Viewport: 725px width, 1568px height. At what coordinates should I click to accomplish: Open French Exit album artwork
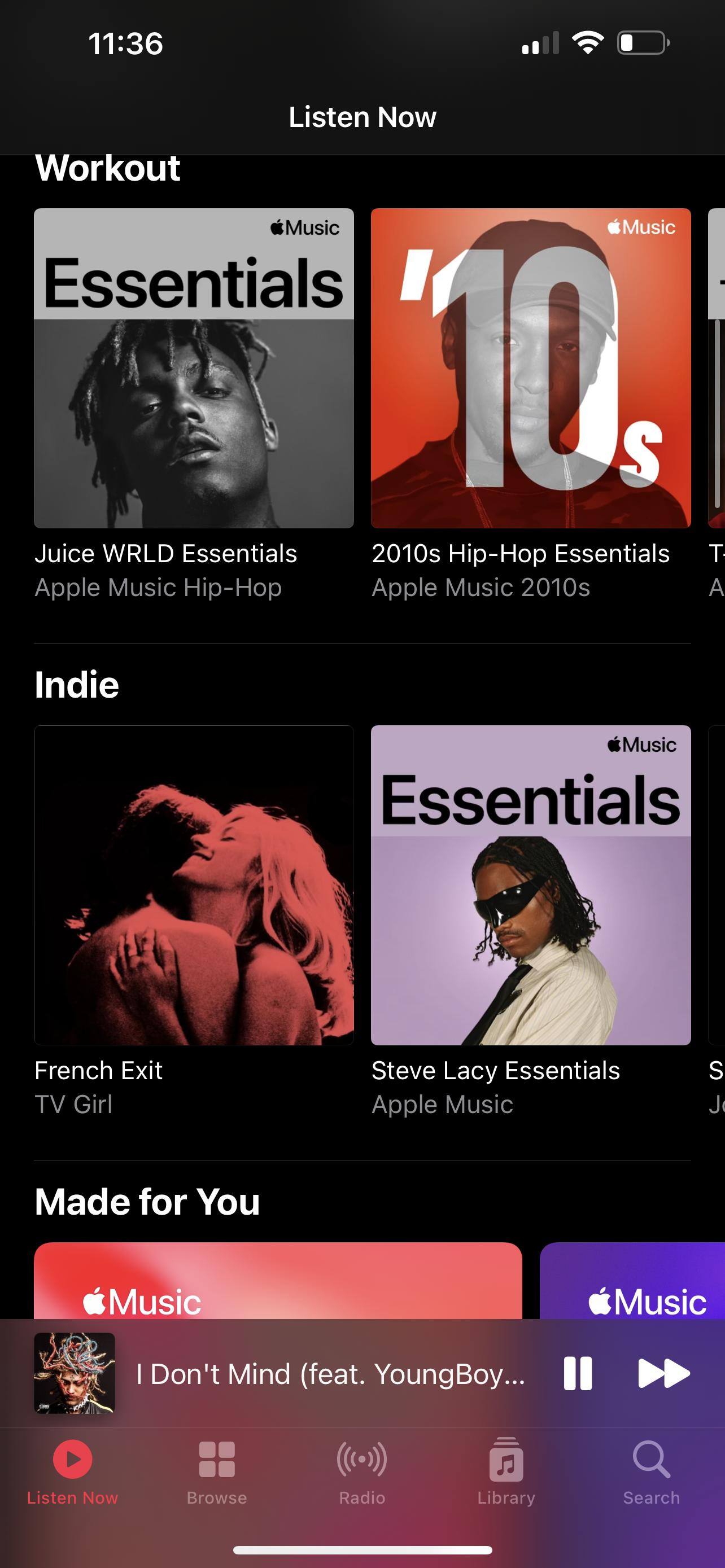194,885
